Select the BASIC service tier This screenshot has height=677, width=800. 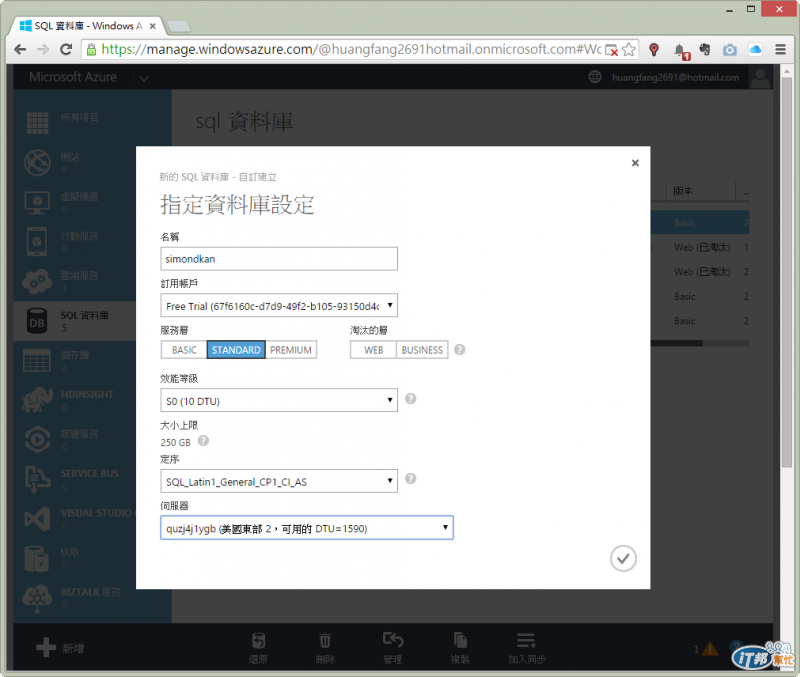click(184, 349)
